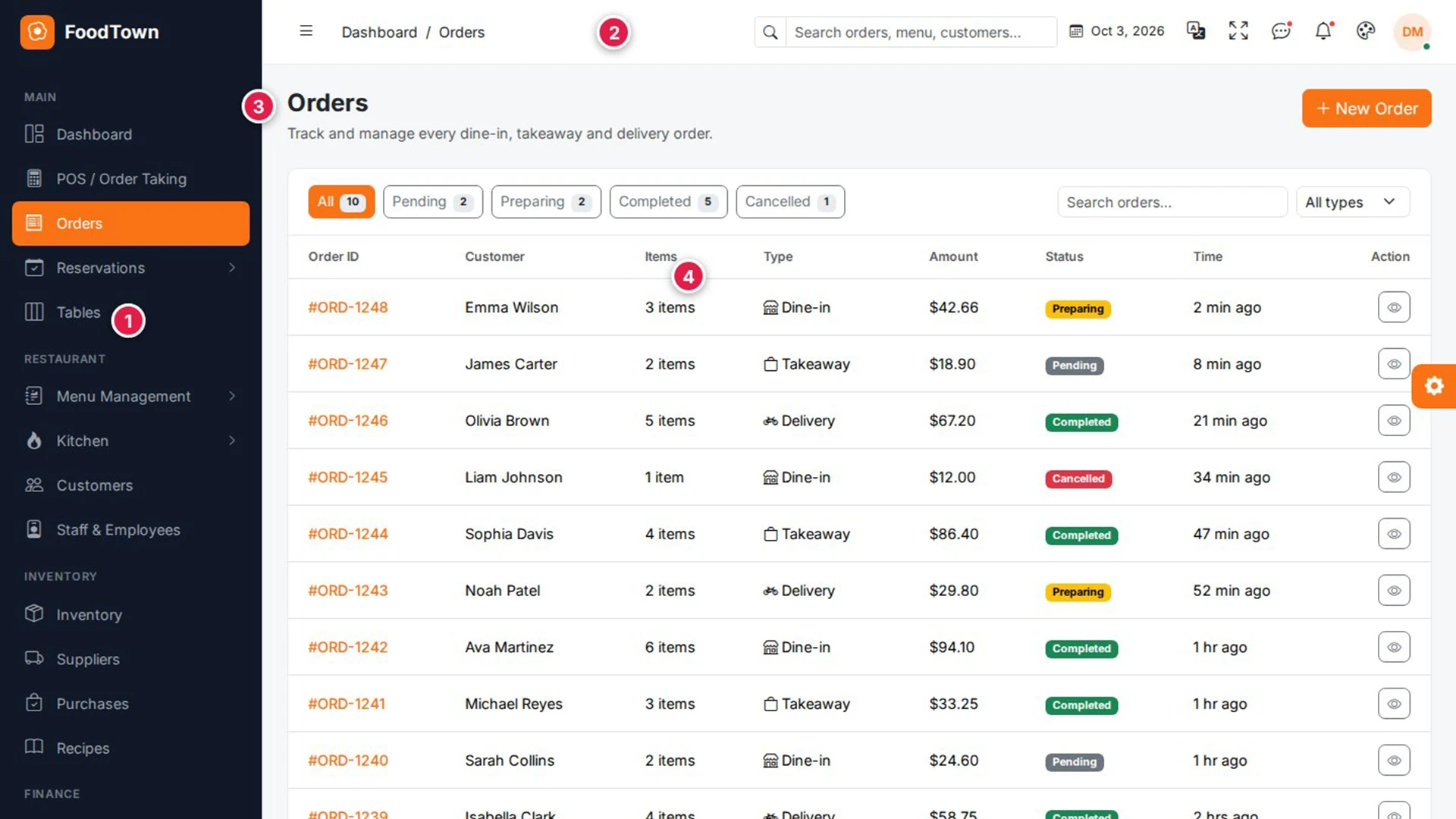This screenshot has height=819, width=1456.
Task: Open order #ORD-1242 link
Action: [348, 647]
